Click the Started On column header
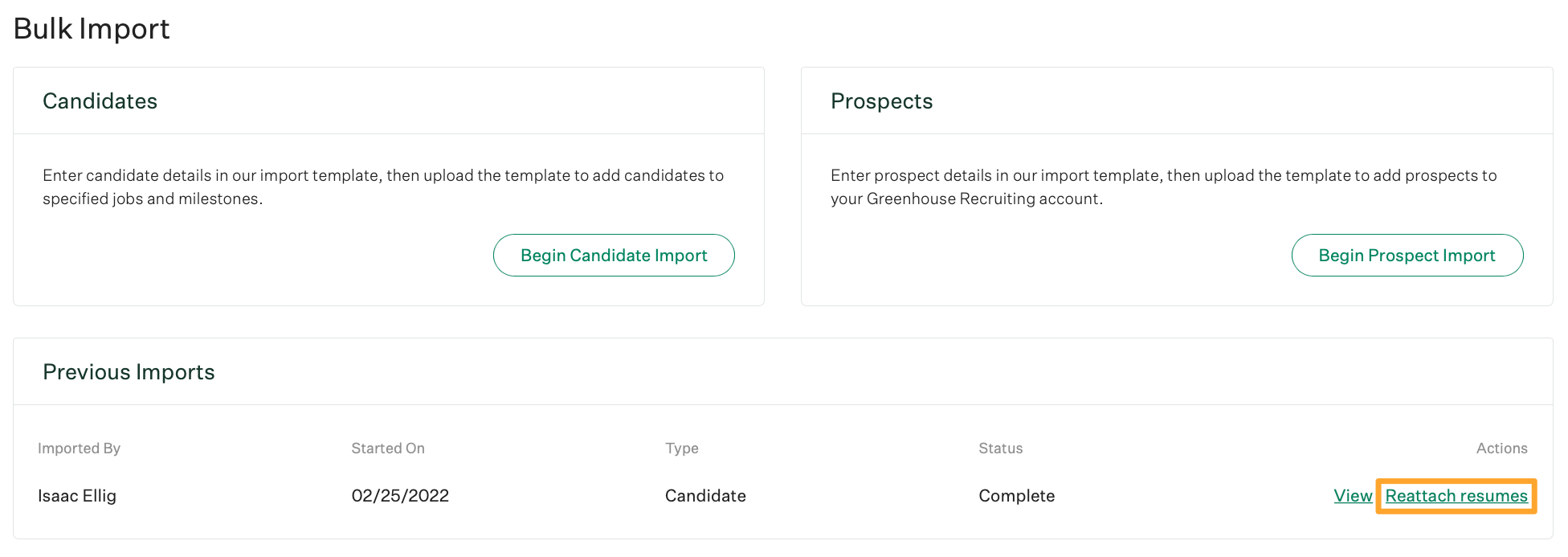This screenshot has width=1568, height=557. [x=388, y=448]
